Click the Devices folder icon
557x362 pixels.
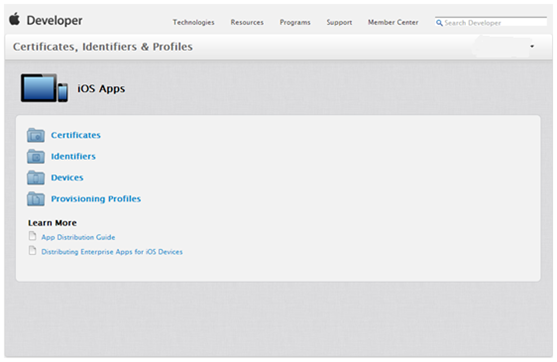click(x=36, y=178)
